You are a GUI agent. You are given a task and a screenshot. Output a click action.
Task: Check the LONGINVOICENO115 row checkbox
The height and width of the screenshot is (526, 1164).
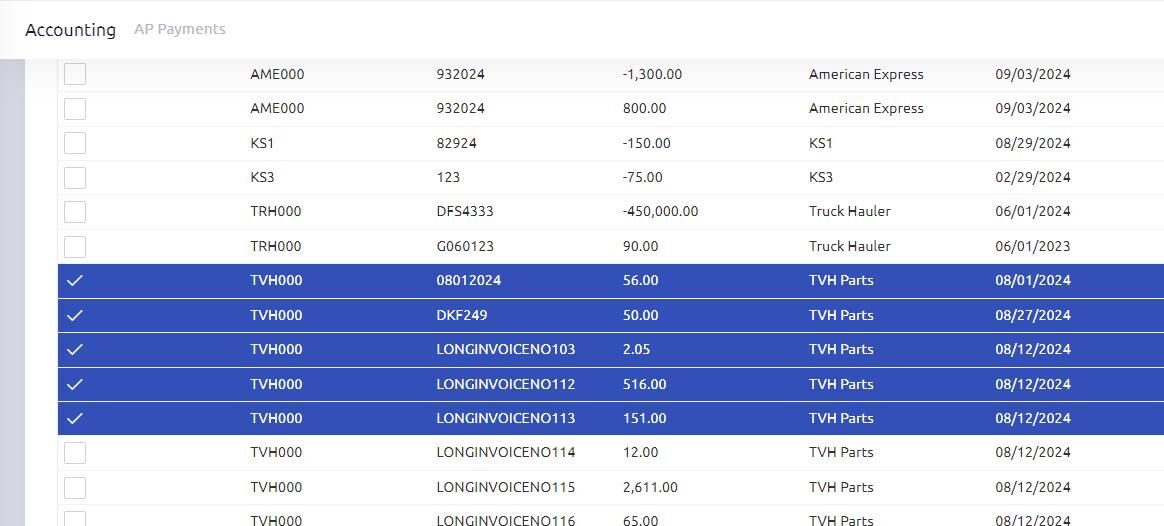click(x=75, y=487)
